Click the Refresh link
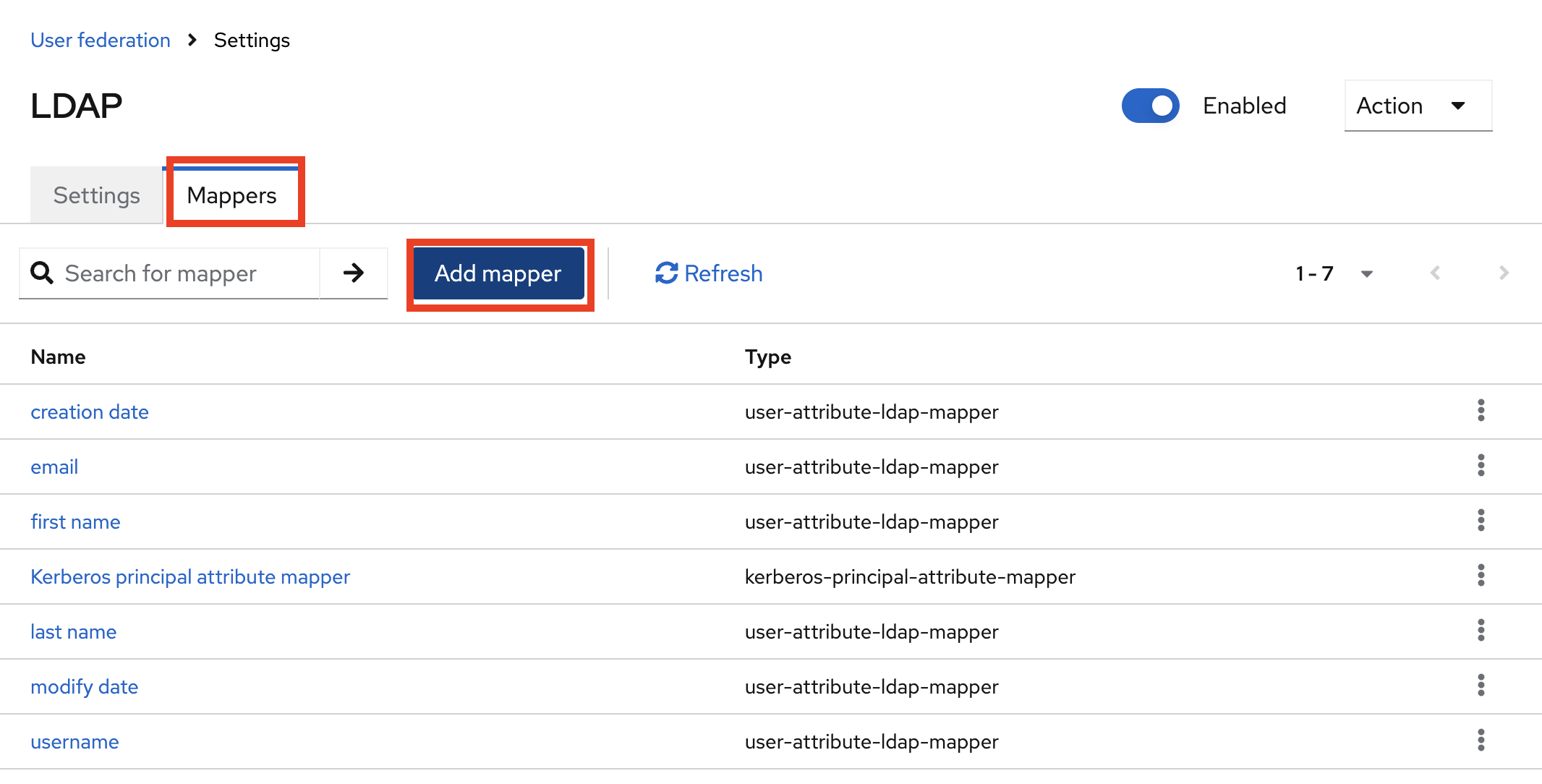 pos(709,273)
